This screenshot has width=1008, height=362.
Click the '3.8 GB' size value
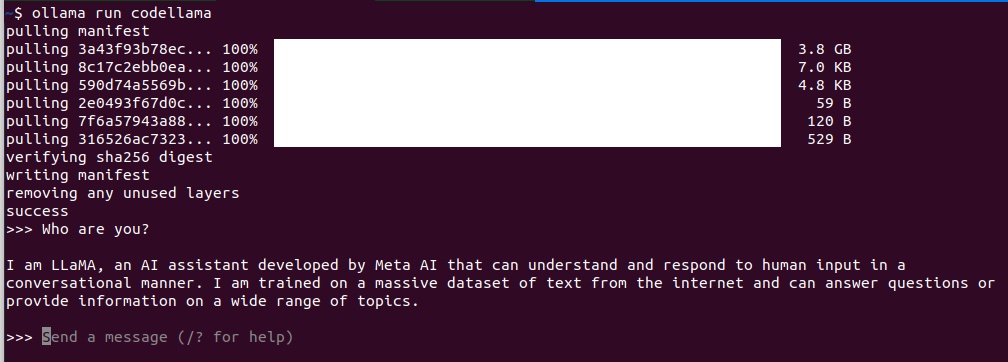tap(824, 49)
